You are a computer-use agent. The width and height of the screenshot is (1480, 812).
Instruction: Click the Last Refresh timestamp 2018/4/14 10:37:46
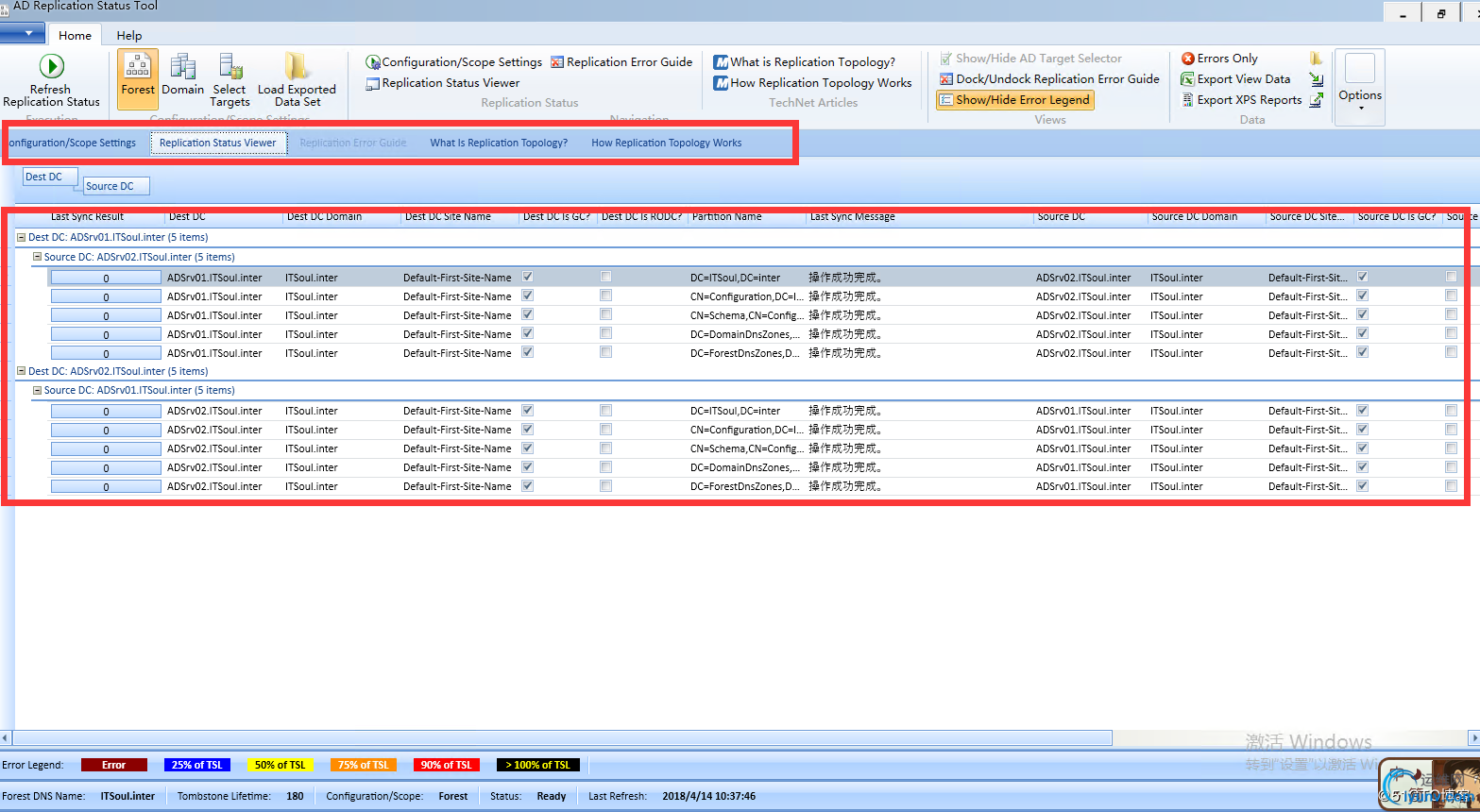pos(708,796)
